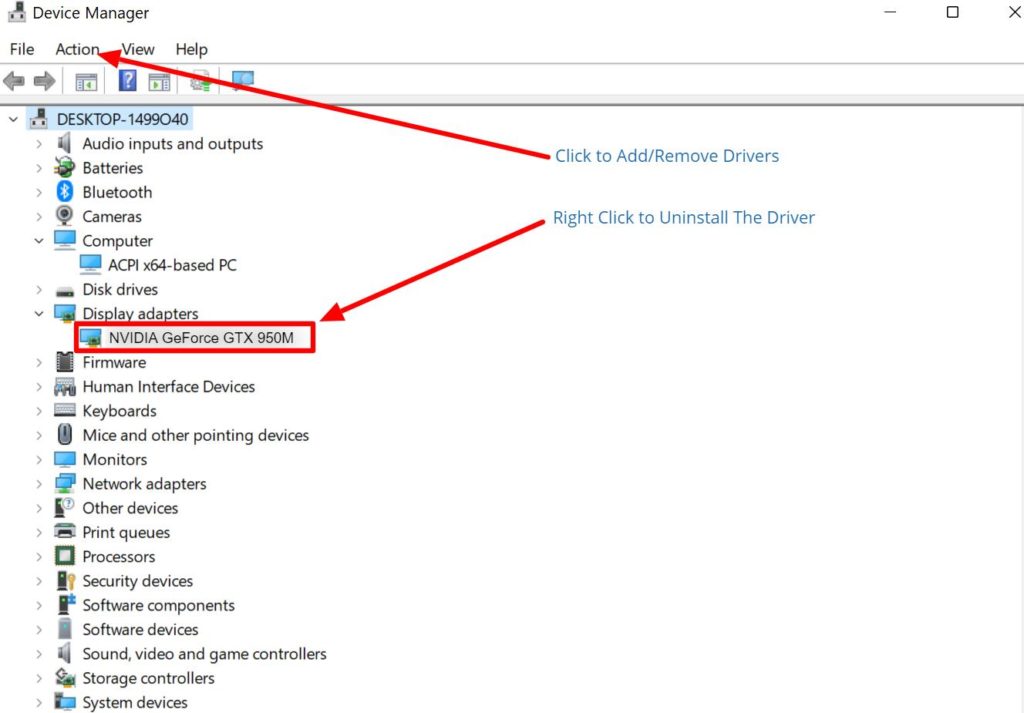Open the View menu

[x=138, y=50]
